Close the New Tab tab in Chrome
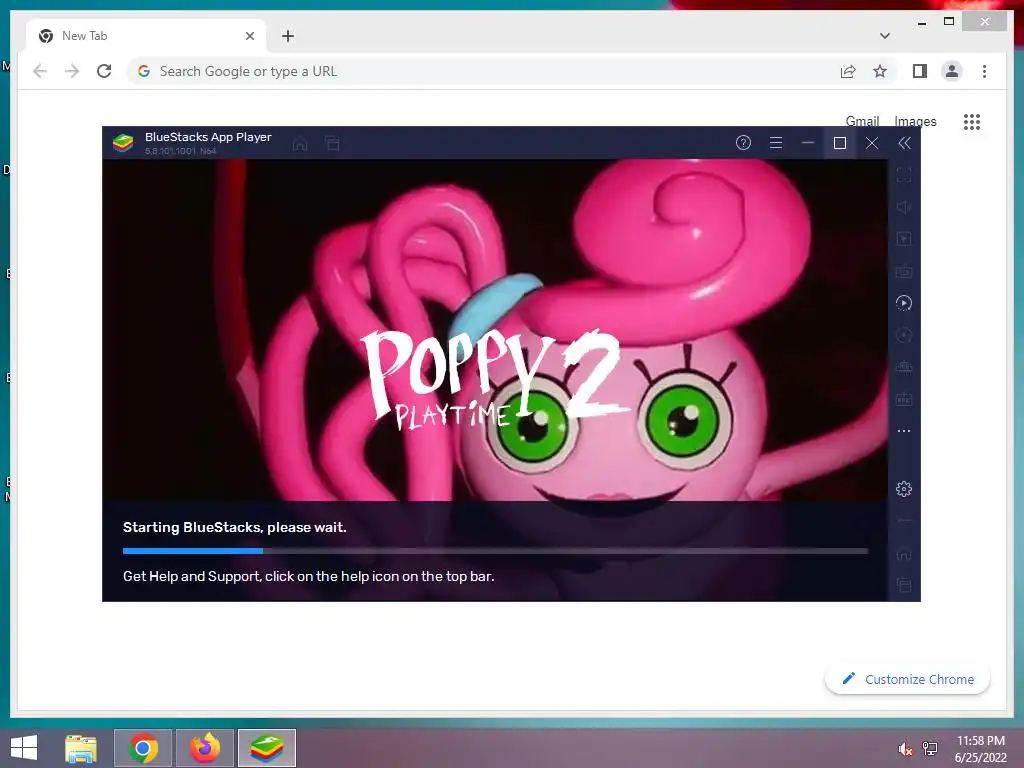Viewport: 1024px width, 768px height. (249, 36)
